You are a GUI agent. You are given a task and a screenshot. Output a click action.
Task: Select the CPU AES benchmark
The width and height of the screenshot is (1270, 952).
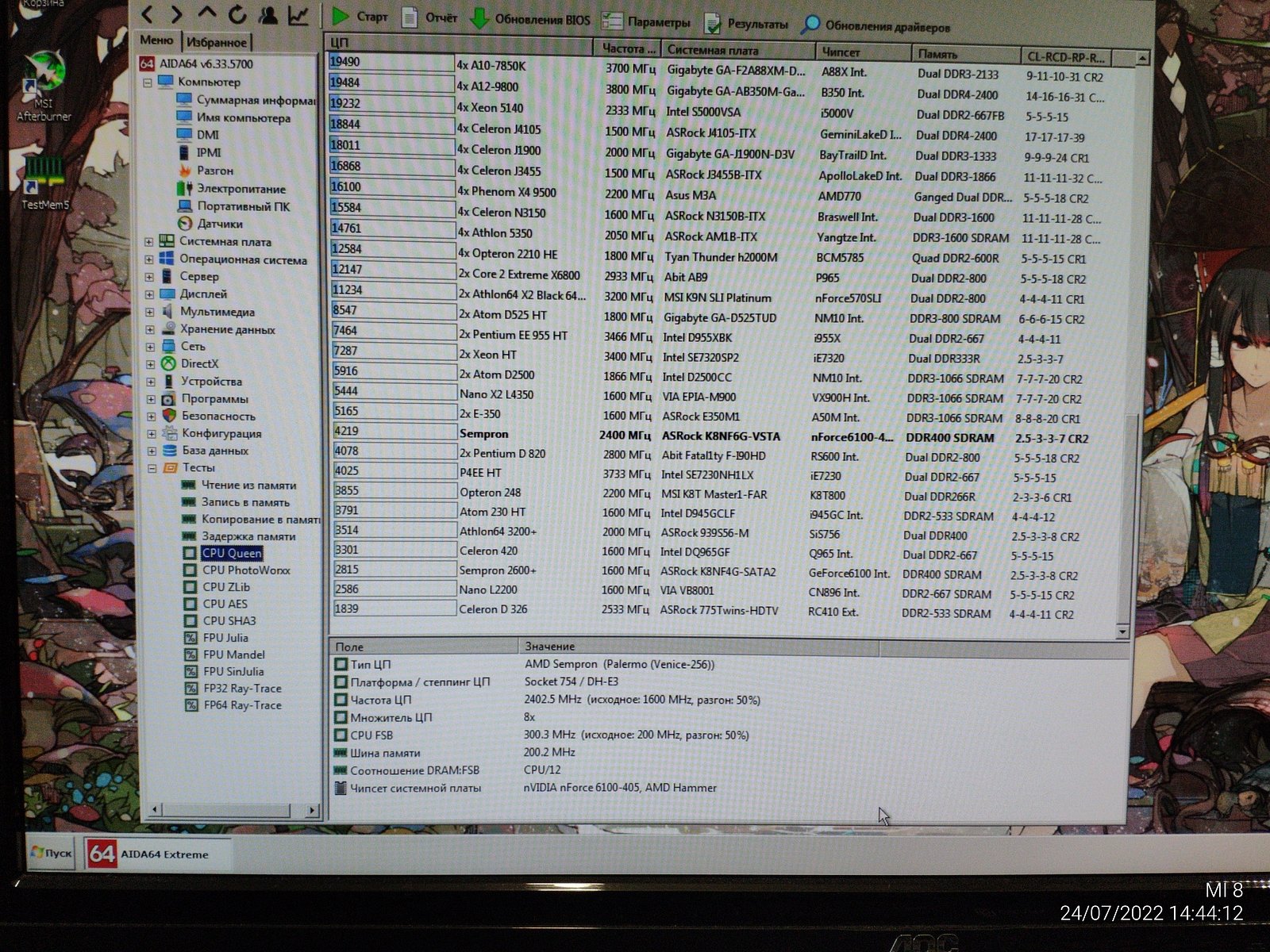(x=217, y=604)
